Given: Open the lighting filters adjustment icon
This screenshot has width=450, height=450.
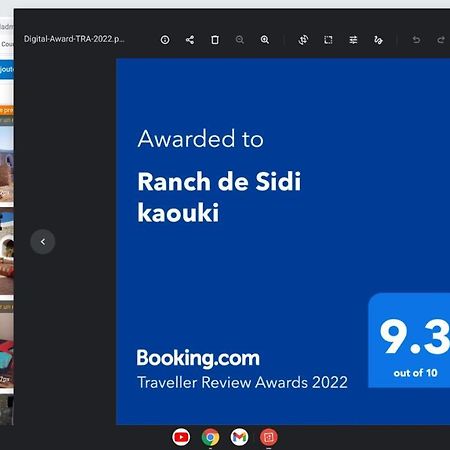Looking at the screenshot, I should click(353, 40).
